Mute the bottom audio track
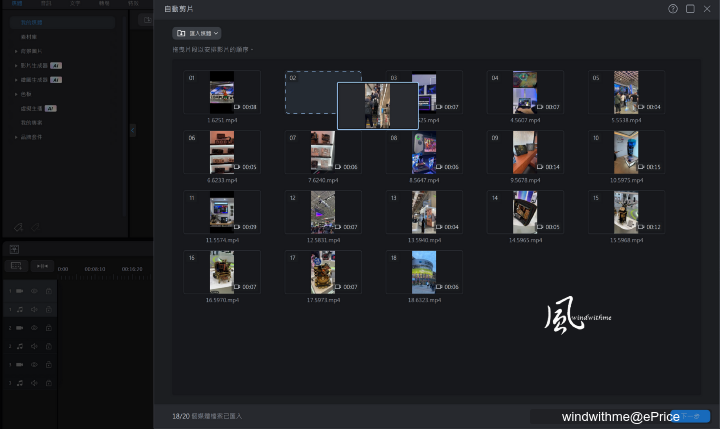This screenshot has width=720, height=429. (x=34, y=383)
